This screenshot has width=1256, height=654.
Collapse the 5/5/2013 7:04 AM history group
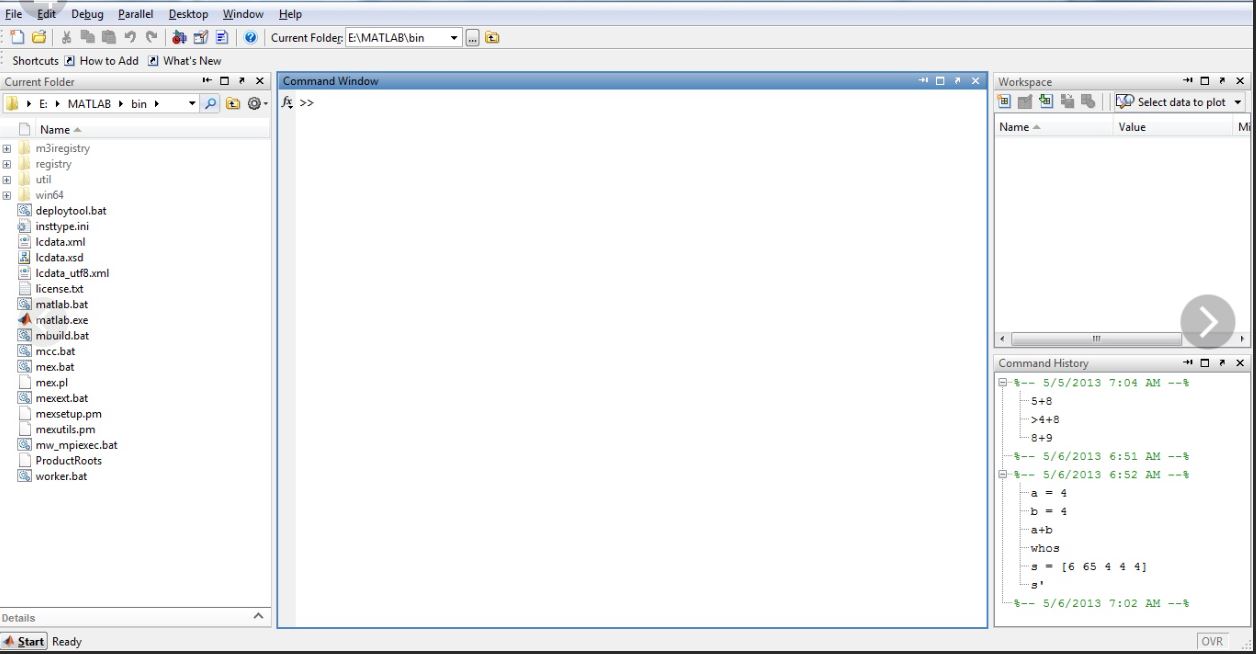pyautogui.click(x=1003, y=383)
